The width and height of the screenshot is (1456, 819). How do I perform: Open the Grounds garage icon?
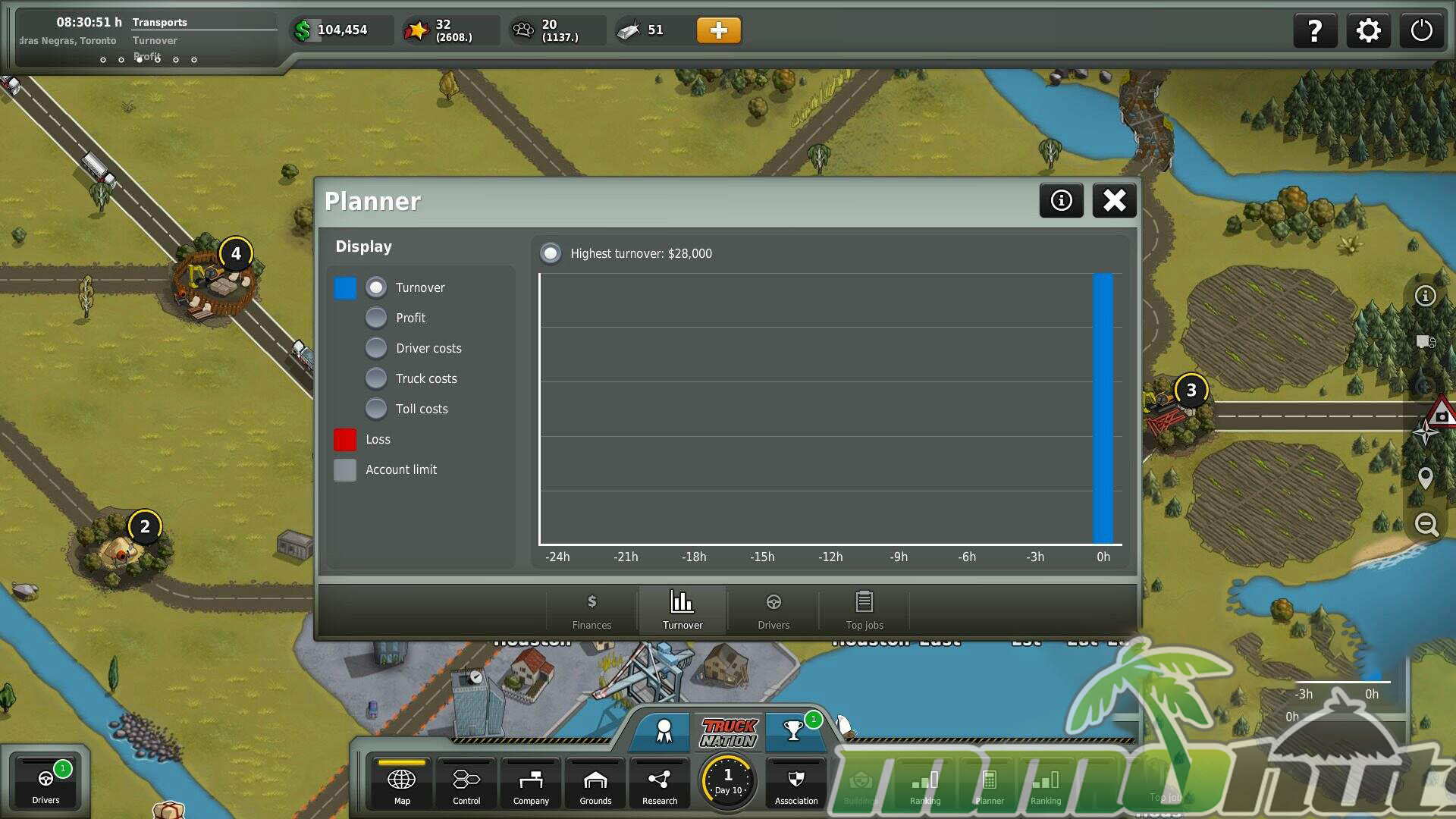595,784
